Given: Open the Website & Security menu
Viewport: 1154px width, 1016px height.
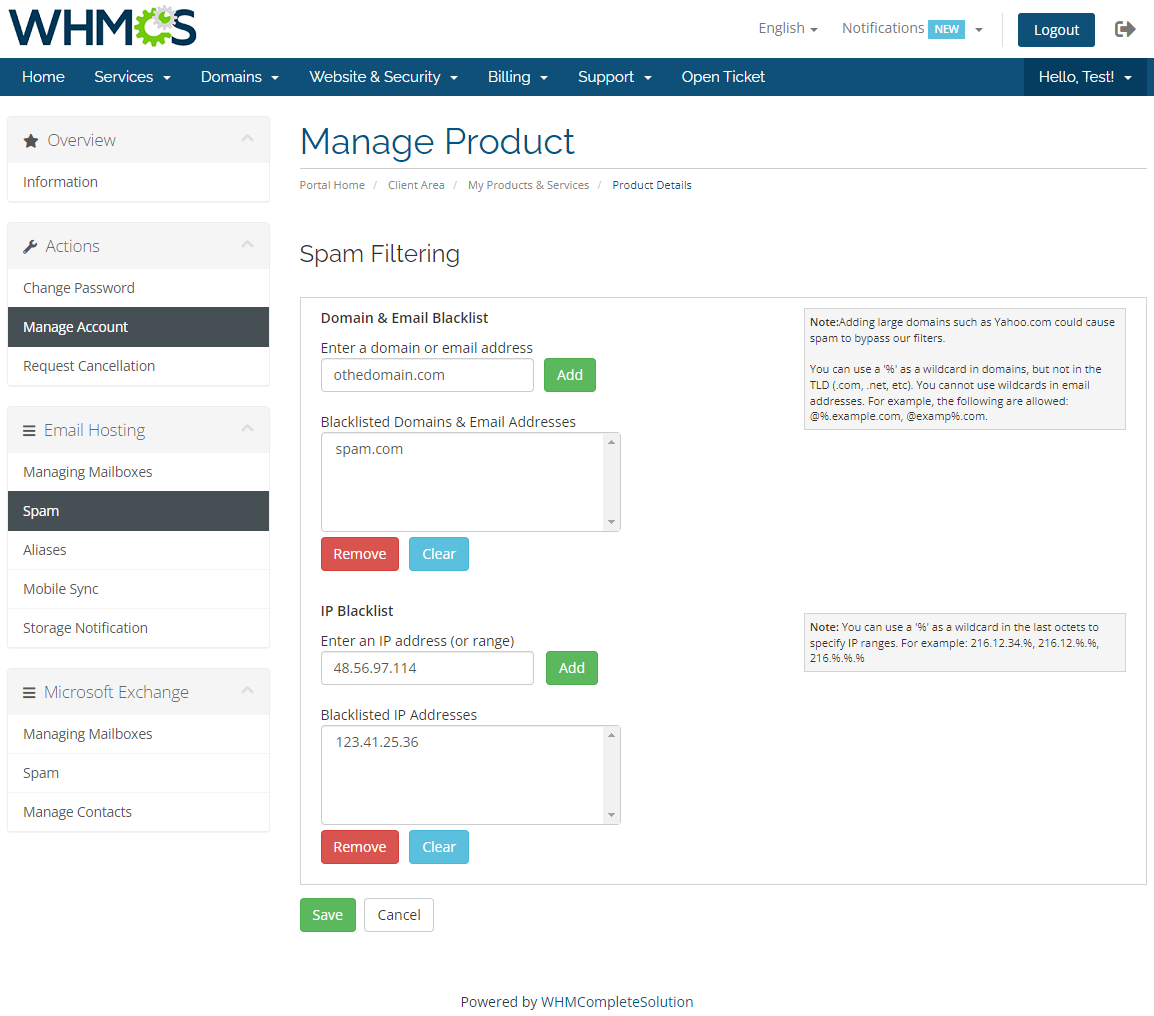Looking at the screenshot, I should [383, 77].
